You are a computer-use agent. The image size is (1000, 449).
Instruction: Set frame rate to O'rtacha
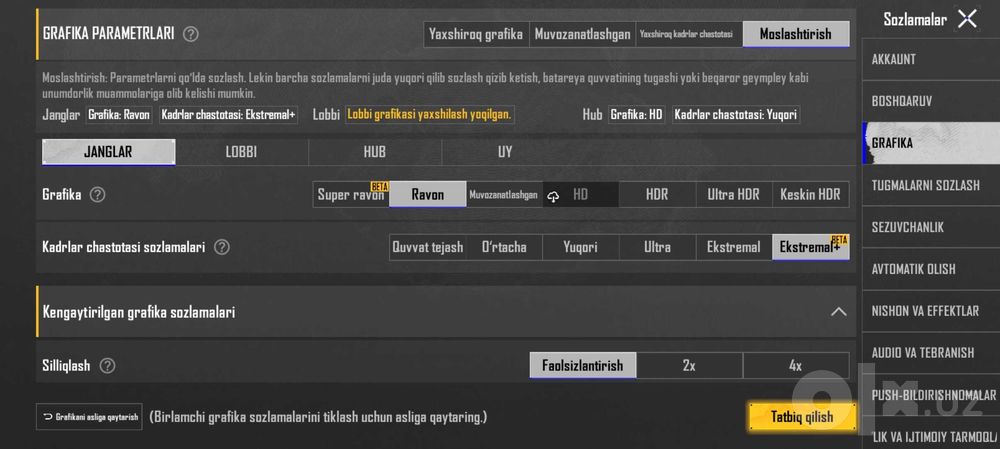click(x=504, y=247)
